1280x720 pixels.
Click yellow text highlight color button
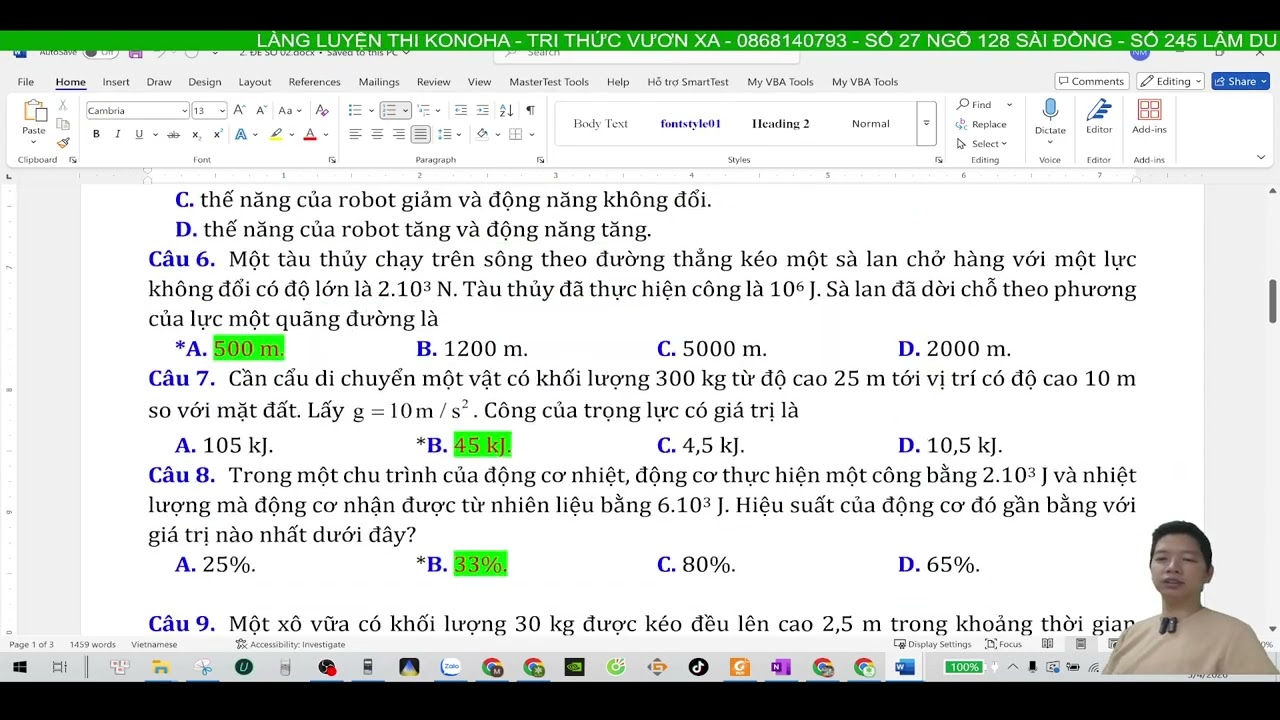click(275, 135)
